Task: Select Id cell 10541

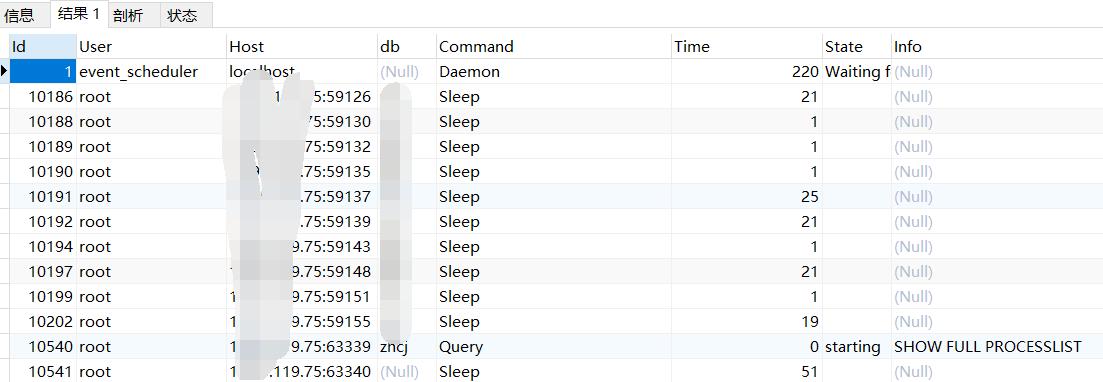Action: (43, 371)
